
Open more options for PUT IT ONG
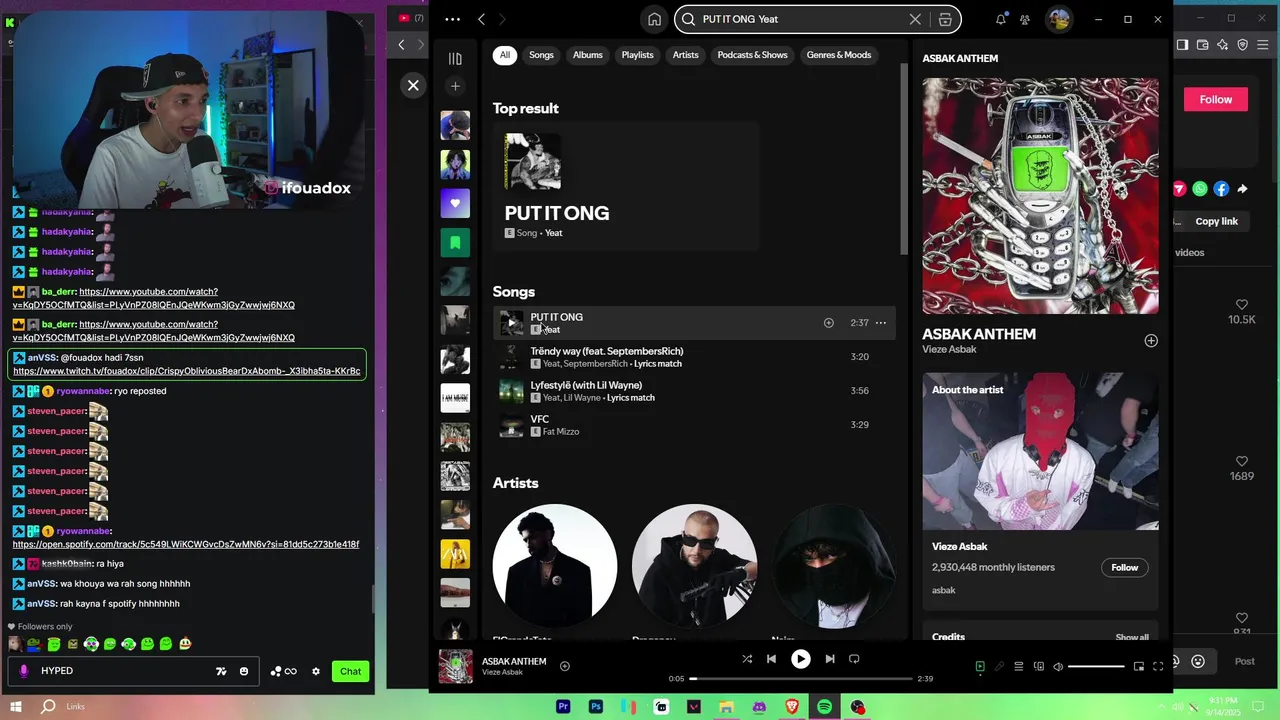(x=880, y=323)
